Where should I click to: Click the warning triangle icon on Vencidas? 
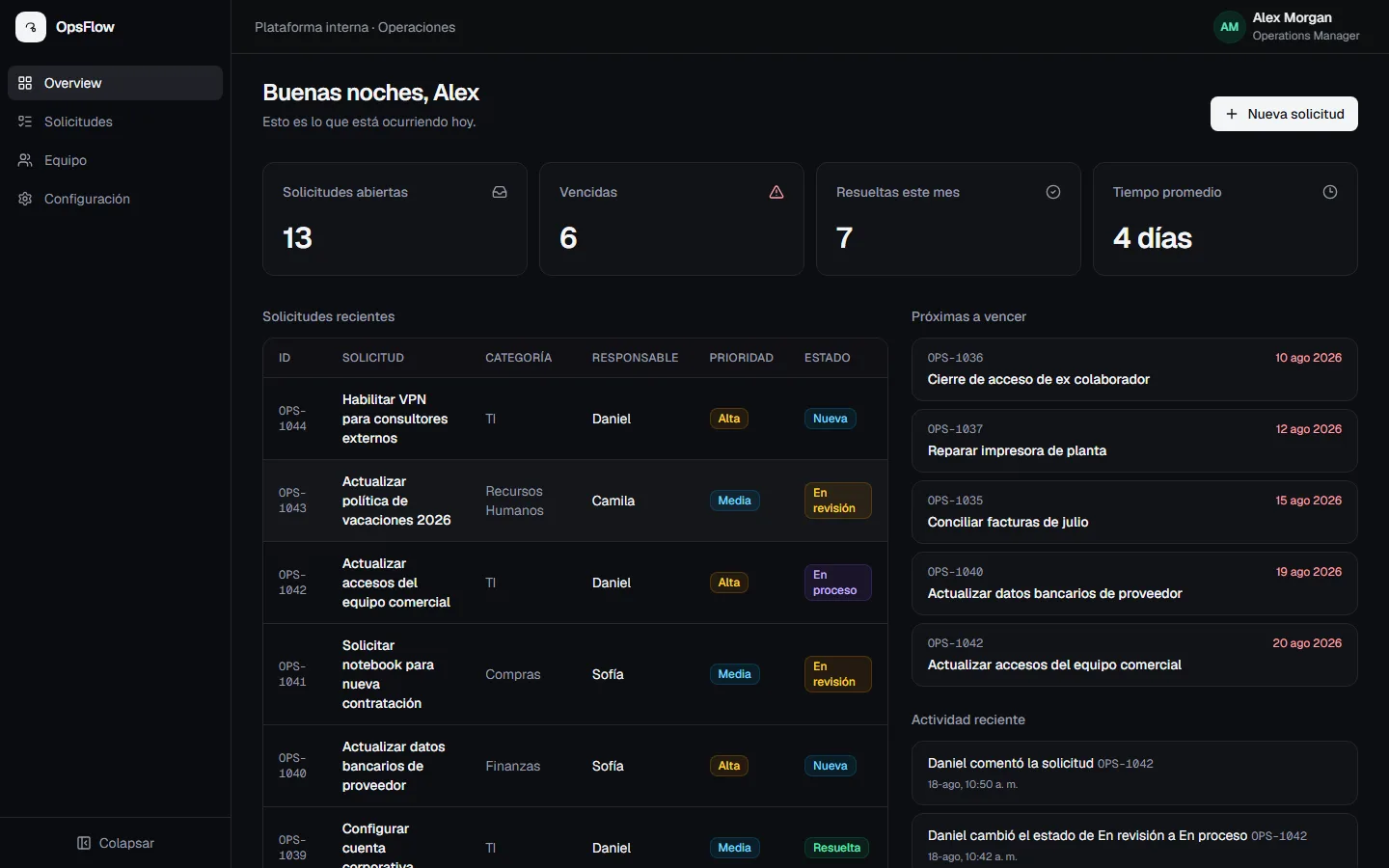(x=776, y=192)
